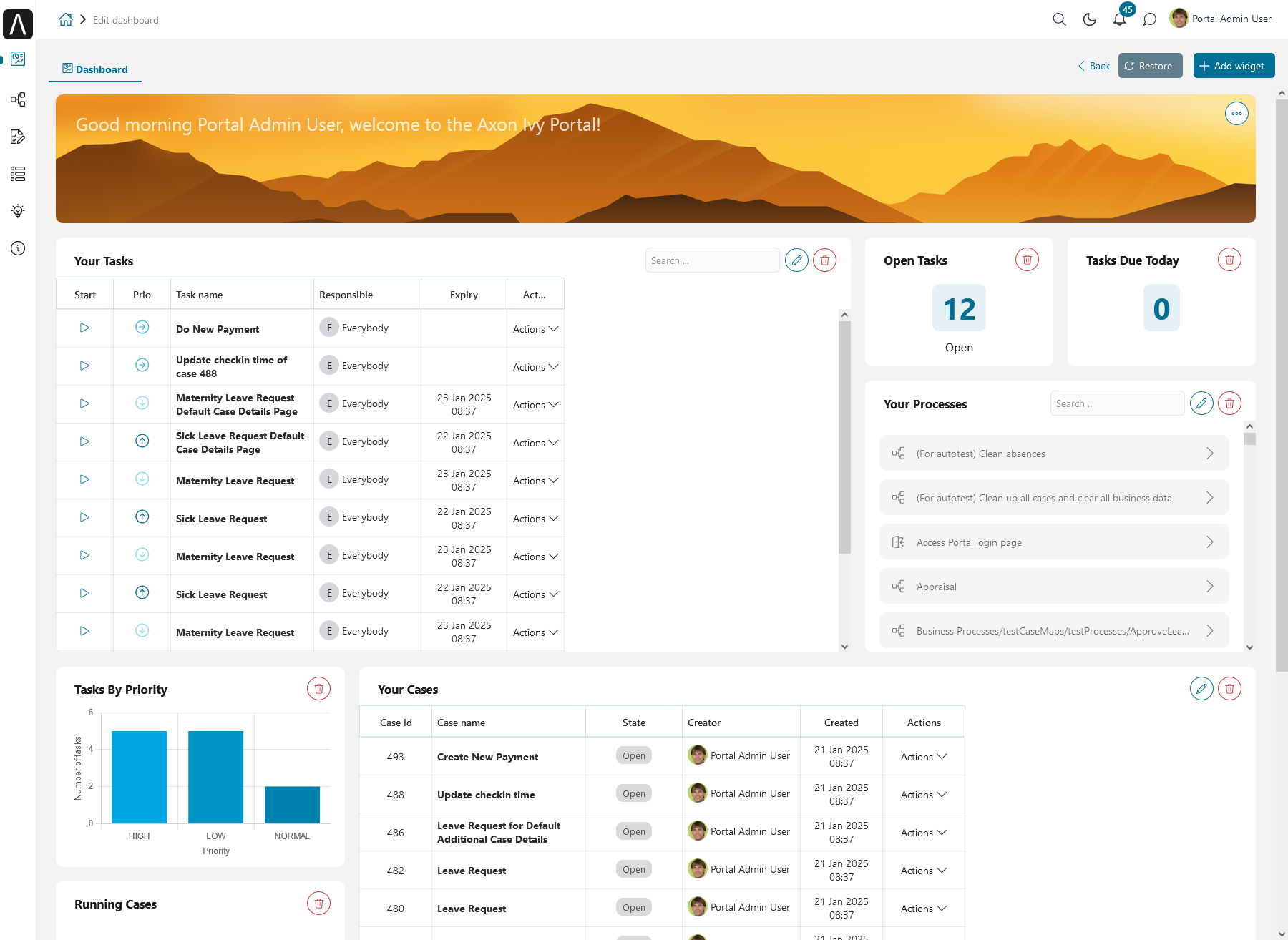
Task: Click the Restore button
Action: [1150, 66]
